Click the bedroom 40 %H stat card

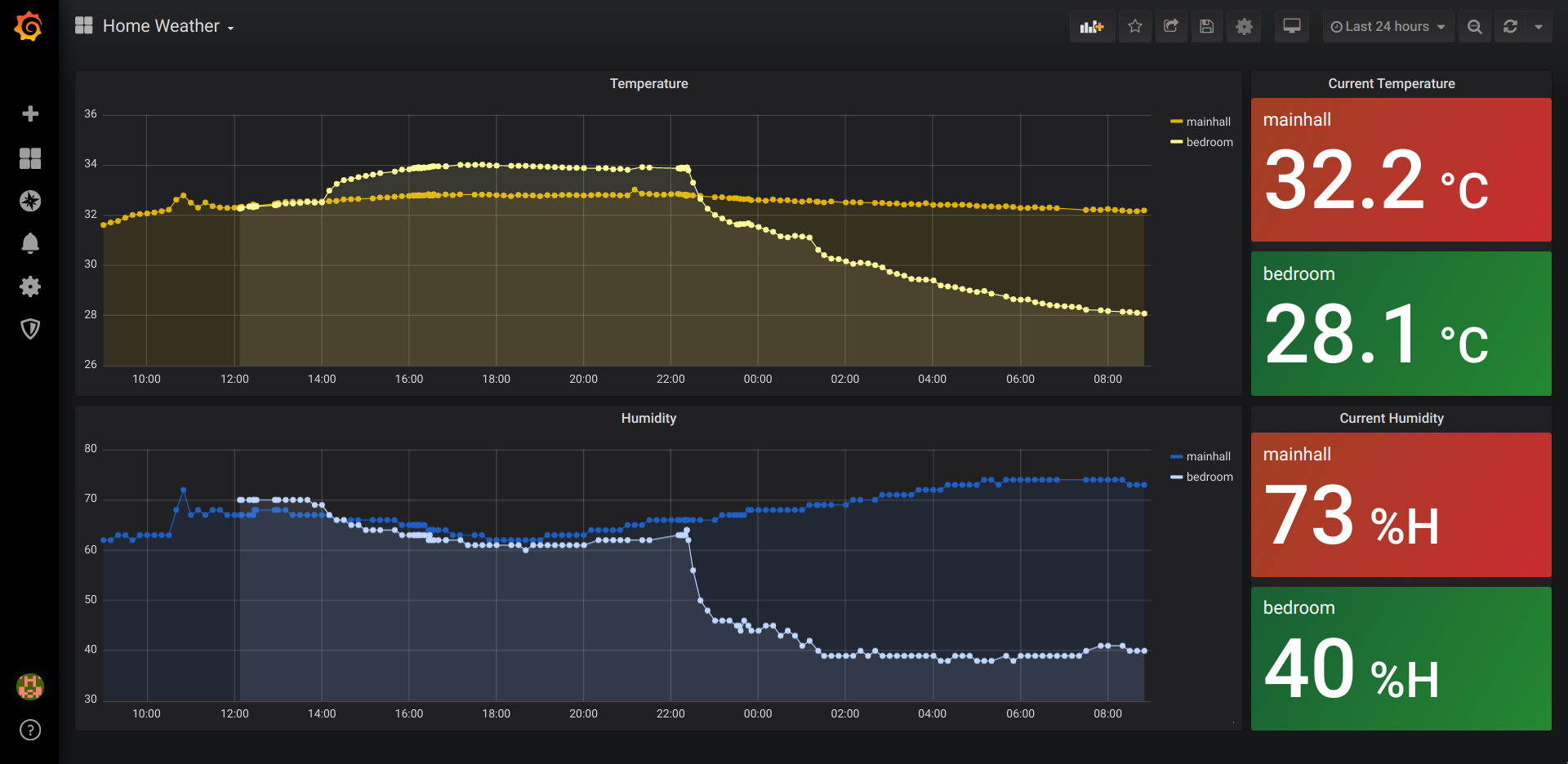(x=1401, y=658)
